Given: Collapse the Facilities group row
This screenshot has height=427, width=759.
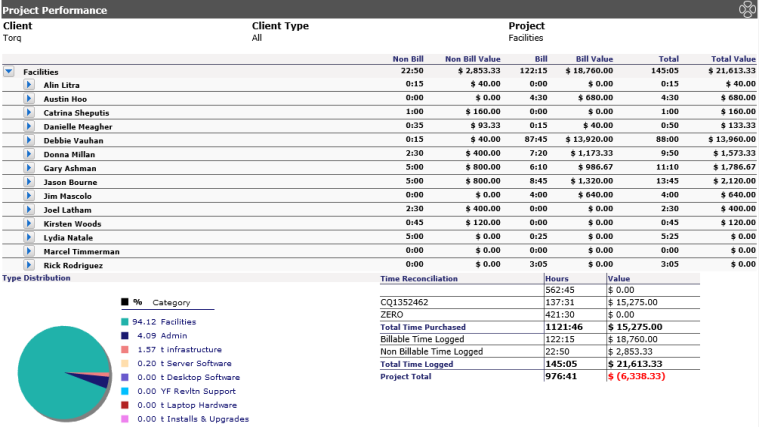Looking at the screenshot, I should coord(8,72).
